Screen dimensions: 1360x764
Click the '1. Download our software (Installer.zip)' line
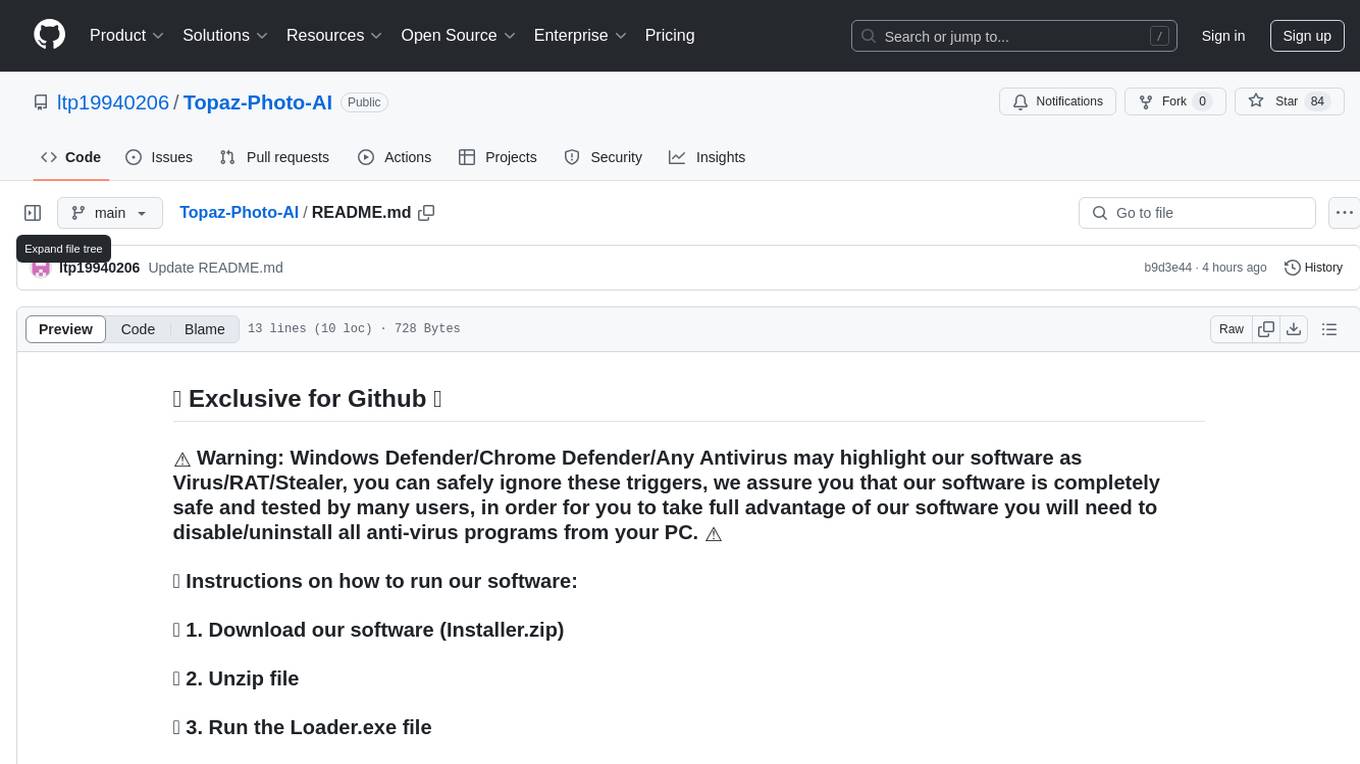pos(369,630)
